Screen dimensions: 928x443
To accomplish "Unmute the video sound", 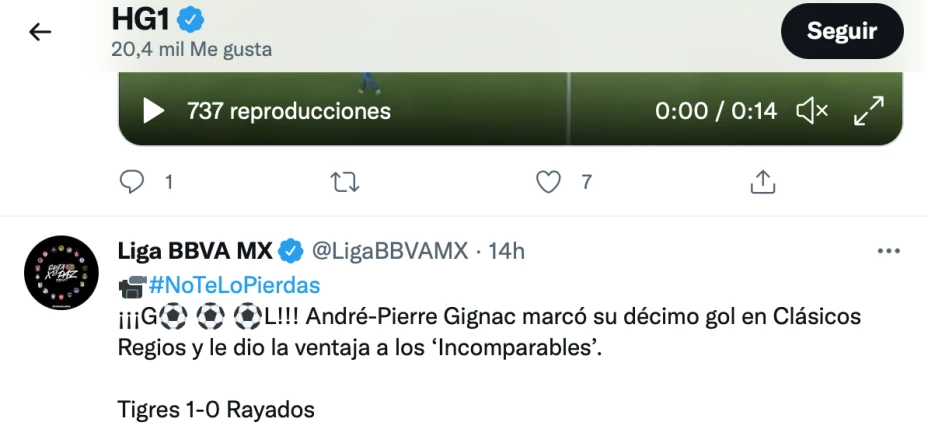I will [x=811, y=110].
